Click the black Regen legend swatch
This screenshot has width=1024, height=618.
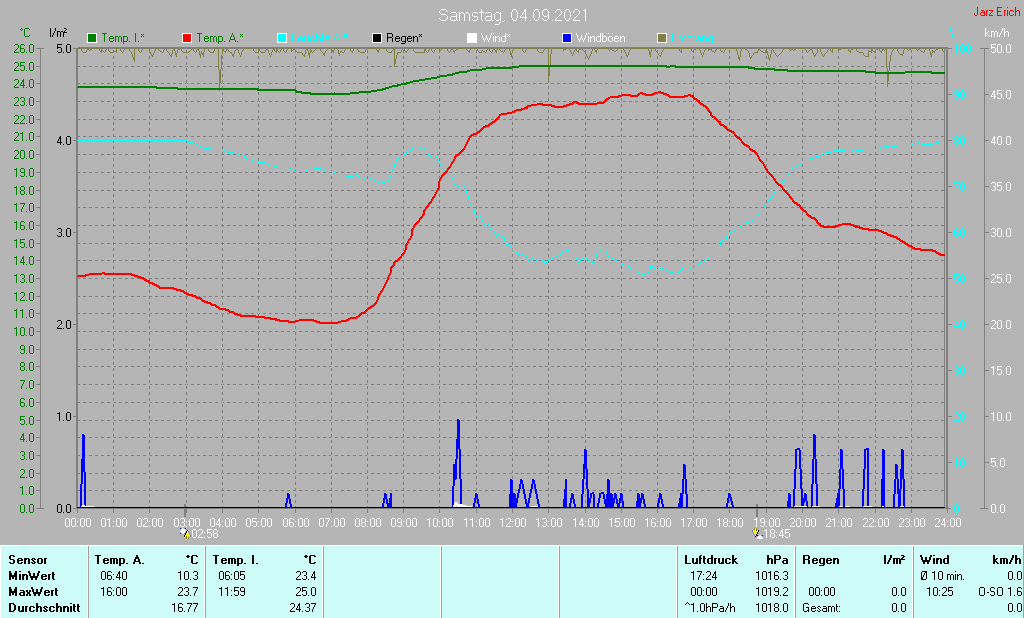pyautogui.click(x=377, y=39)
